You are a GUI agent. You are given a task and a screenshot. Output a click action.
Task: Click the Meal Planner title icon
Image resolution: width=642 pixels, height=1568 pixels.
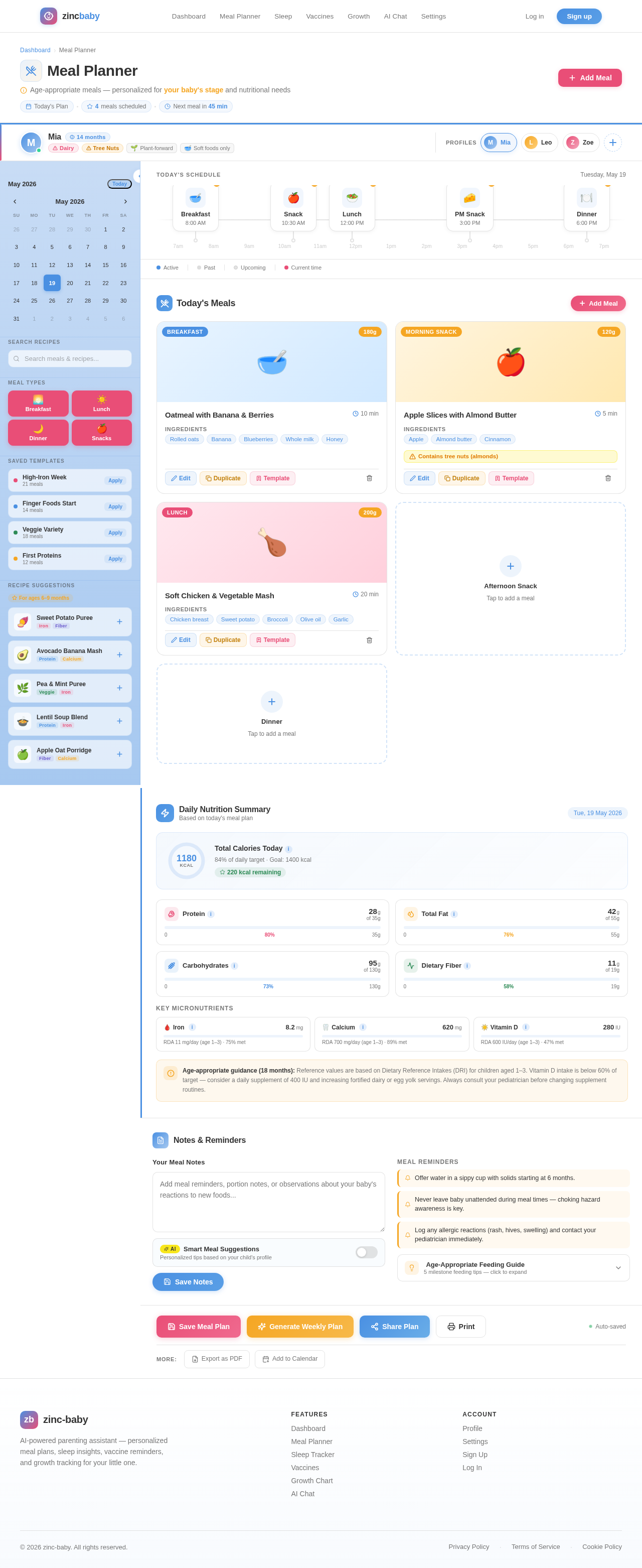(31, 71)
